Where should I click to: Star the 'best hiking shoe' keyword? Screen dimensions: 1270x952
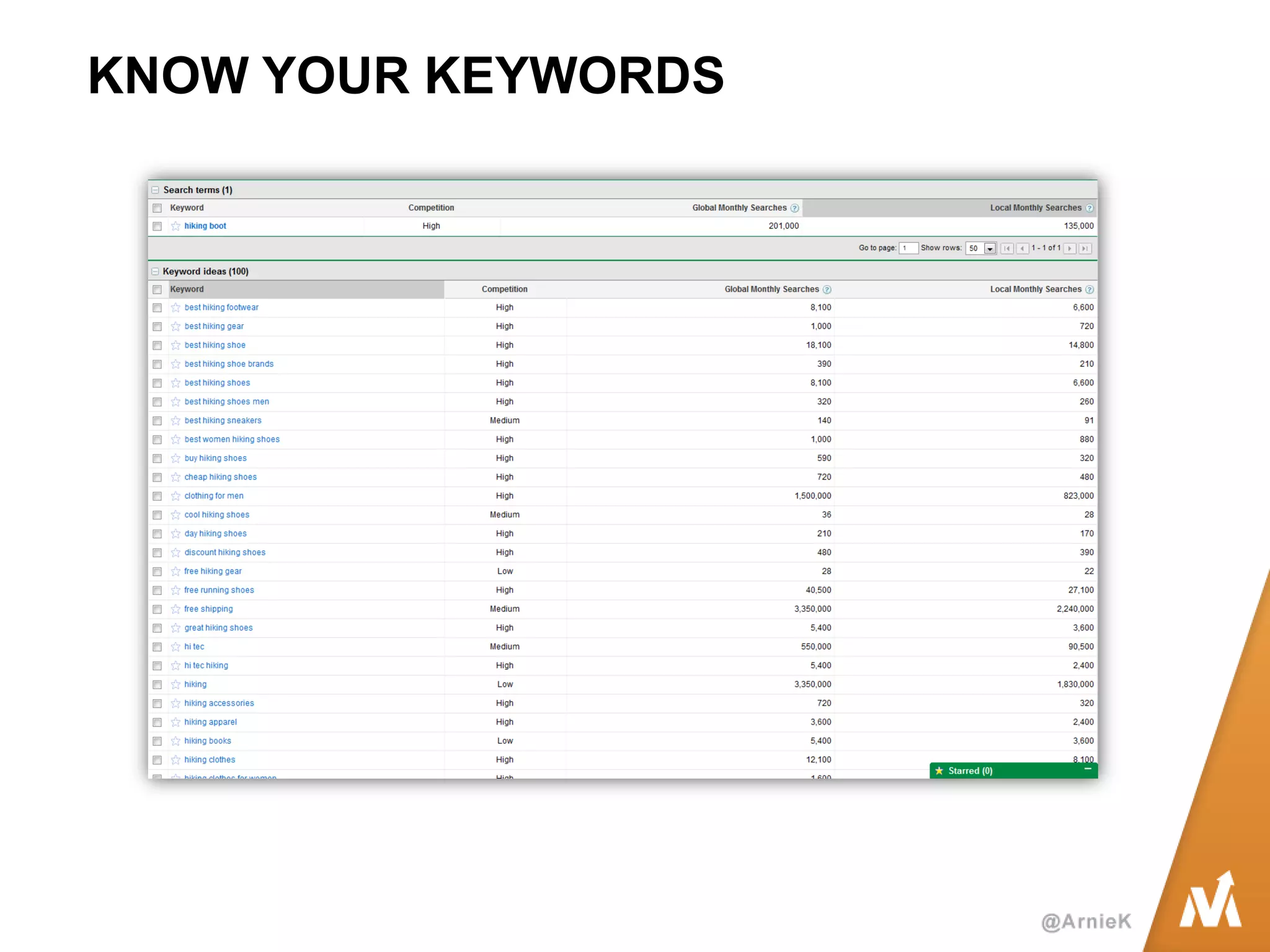(x=175, y=345)
